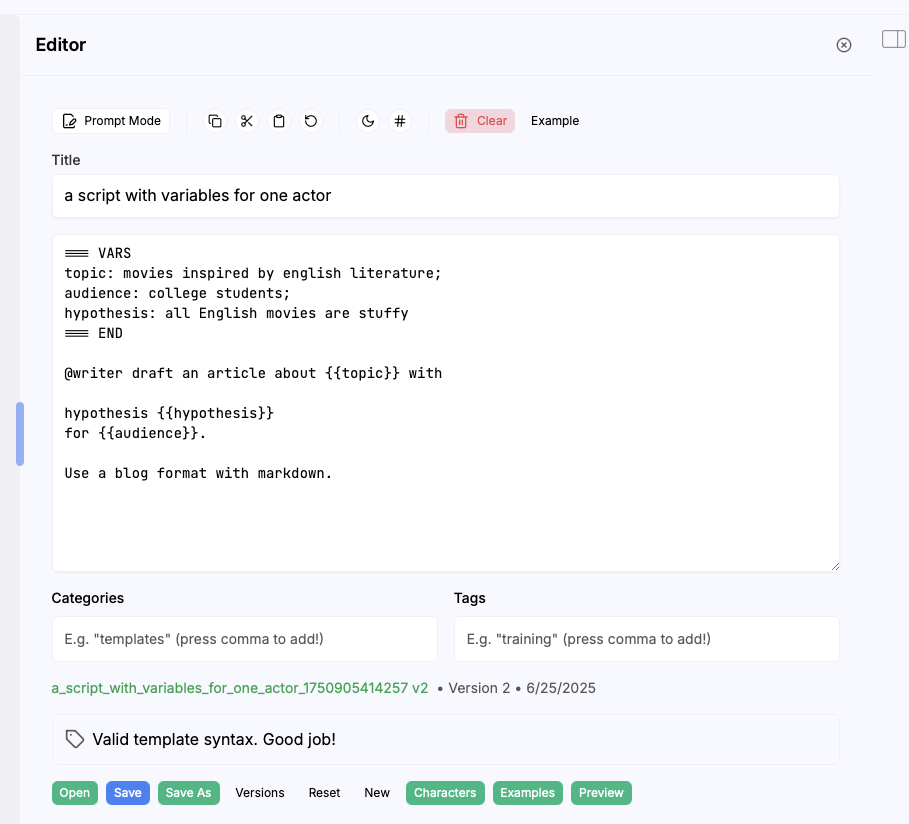Copy the script using the copy icon
This screenshot has height=824, width=909.
click(x=215, y=120)
